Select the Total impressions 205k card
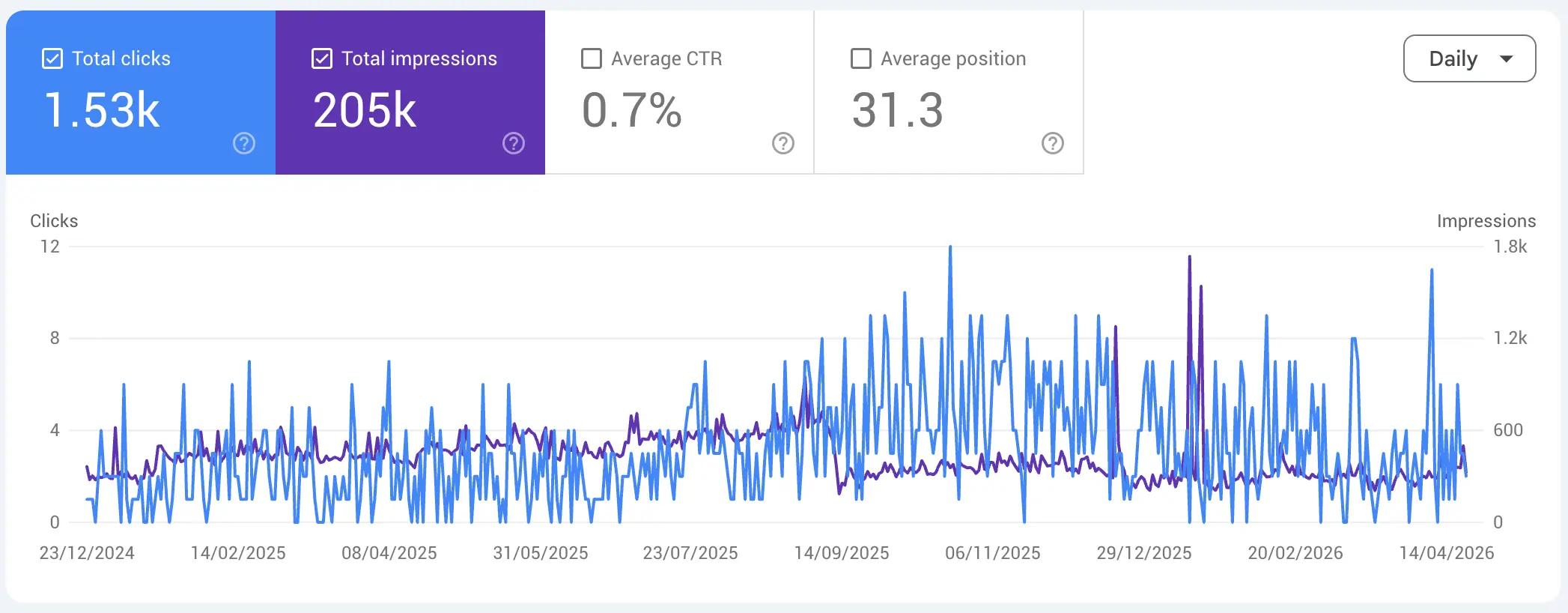 point(410,92)
